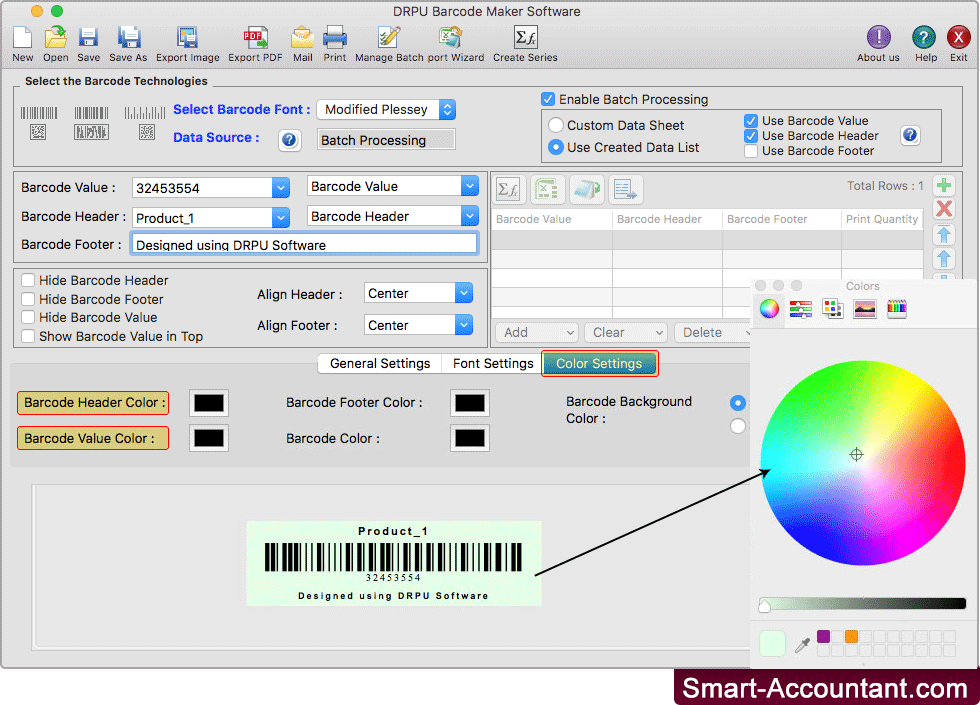Switch to the General Settings tab
Image resolution: width=980 pixels, height=705 pixels.
380,363
